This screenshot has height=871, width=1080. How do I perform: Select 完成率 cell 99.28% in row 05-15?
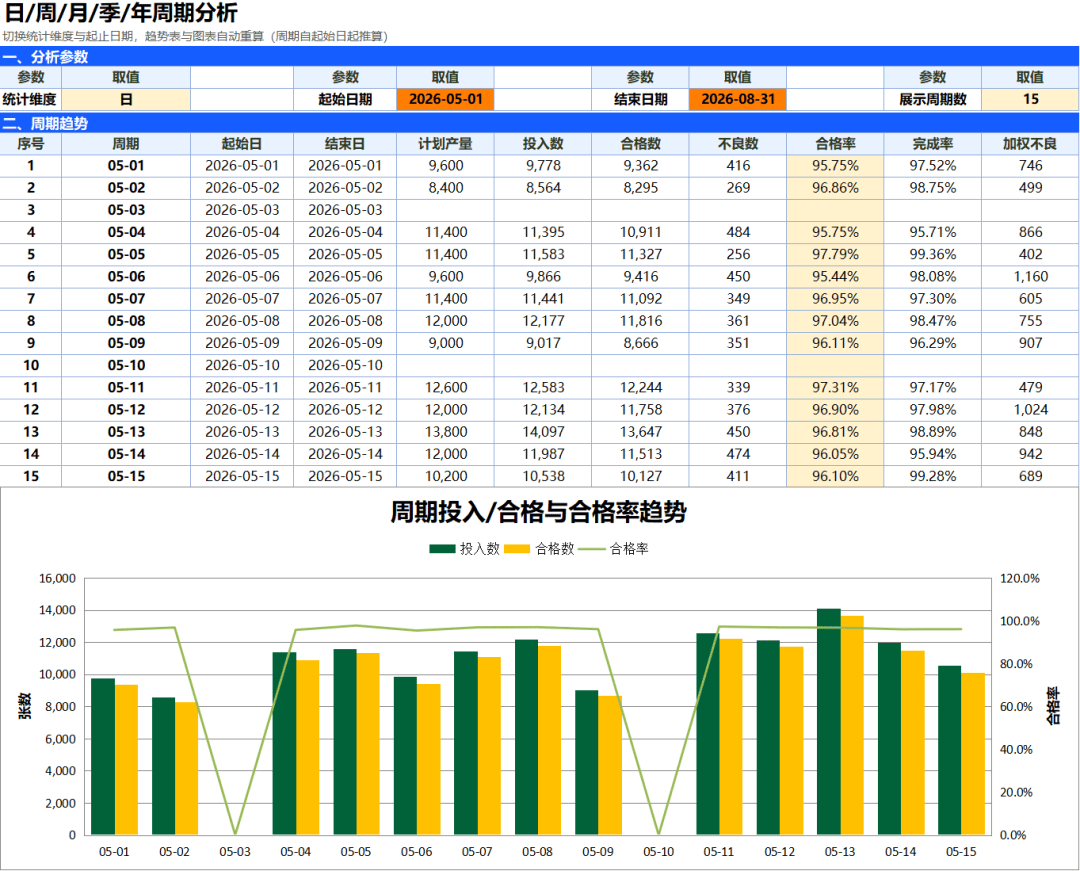pos(933,476)
